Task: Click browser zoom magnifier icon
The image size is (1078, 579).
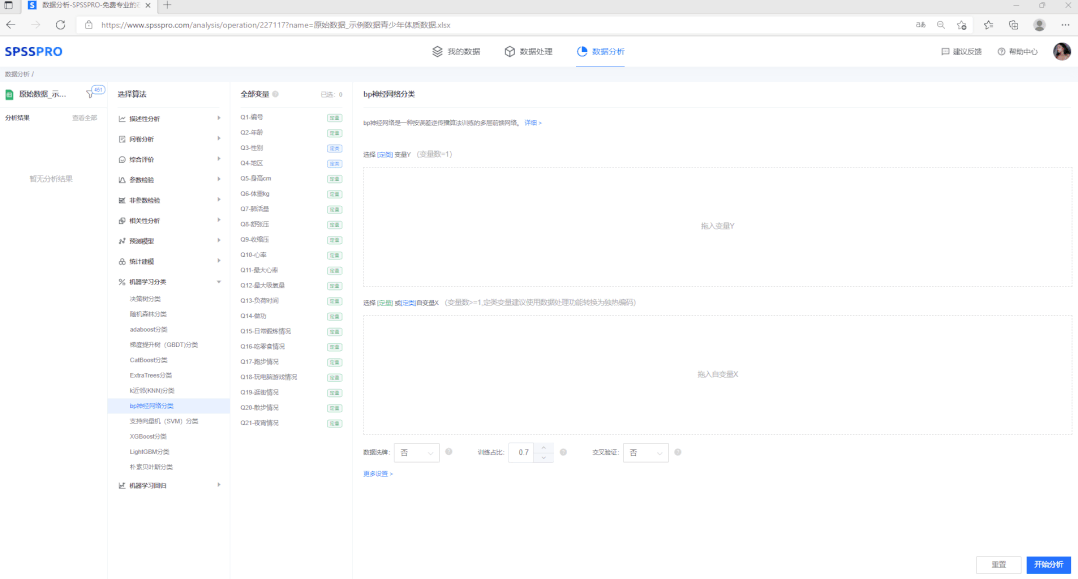Action: (940, 25)
